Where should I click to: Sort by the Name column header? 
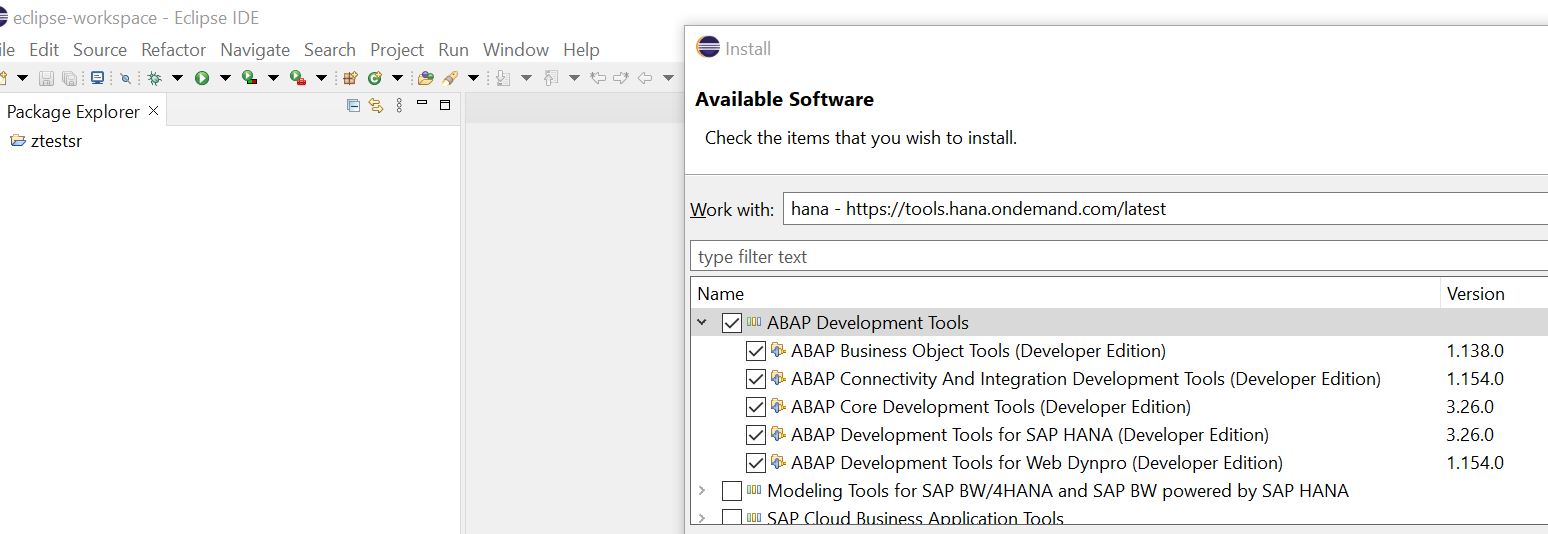click(x=1065, y=294)
